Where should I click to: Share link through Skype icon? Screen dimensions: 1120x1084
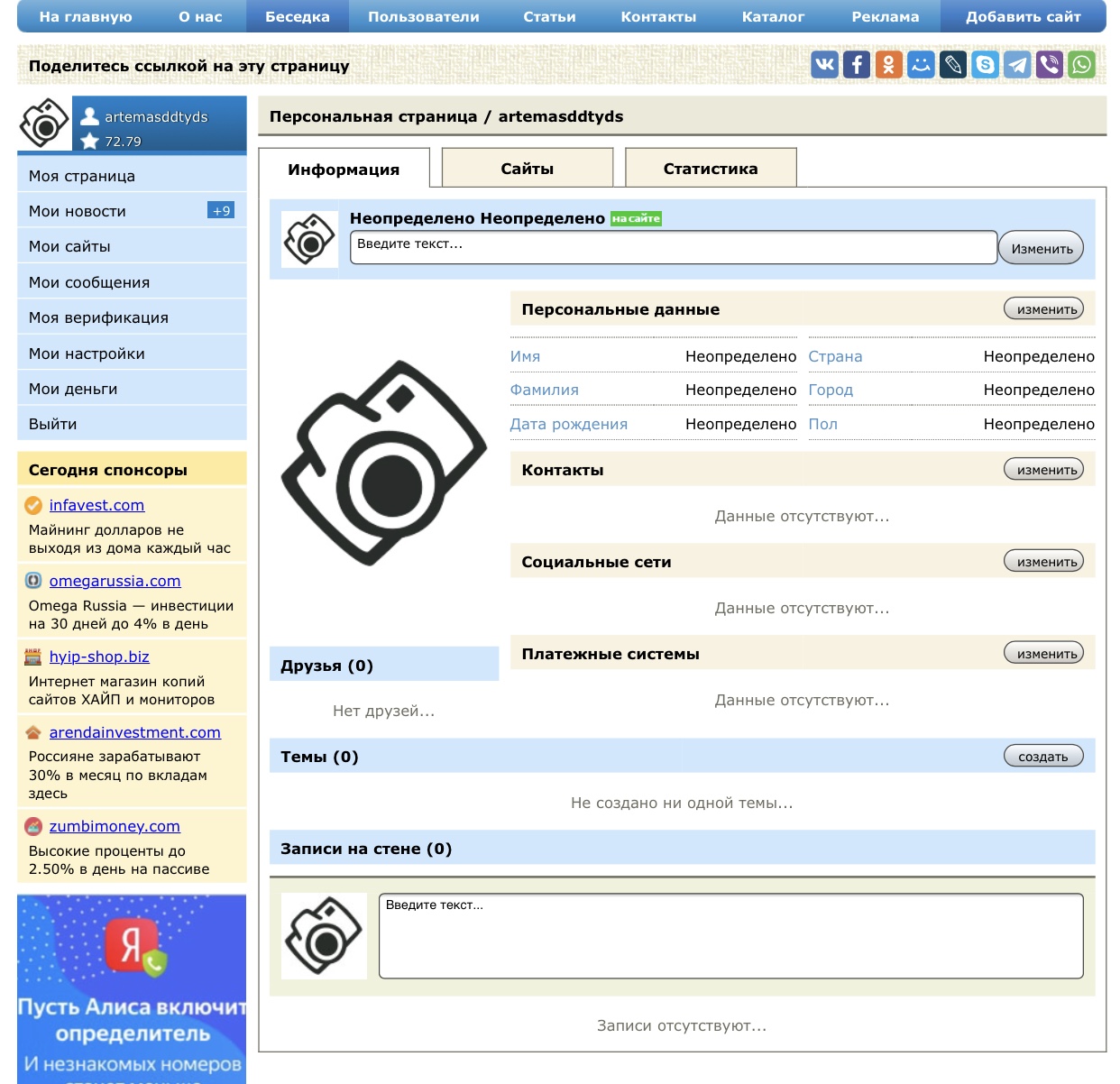point(986,64)
